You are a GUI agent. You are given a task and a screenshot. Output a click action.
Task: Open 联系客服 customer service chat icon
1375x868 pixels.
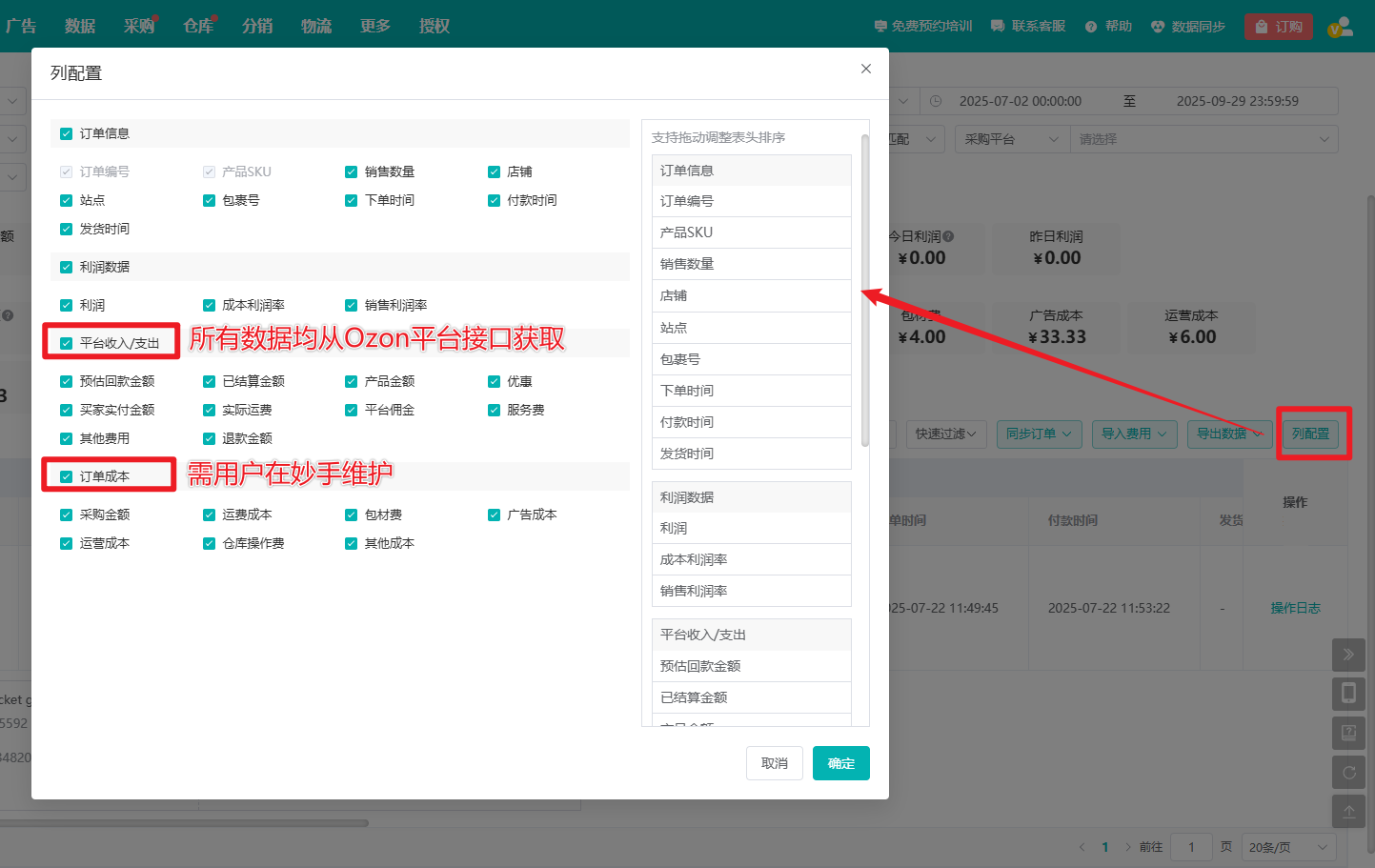coord(1027,26)
